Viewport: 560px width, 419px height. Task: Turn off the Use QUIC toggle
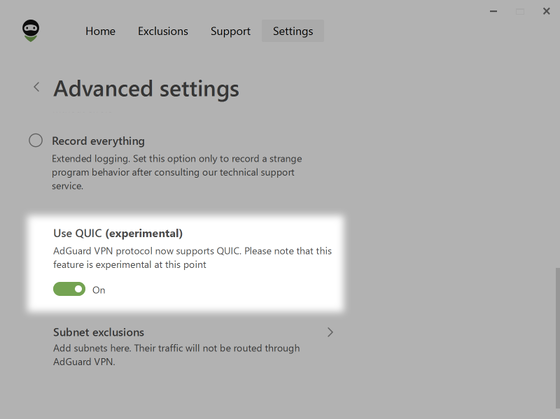pos(69,289)
